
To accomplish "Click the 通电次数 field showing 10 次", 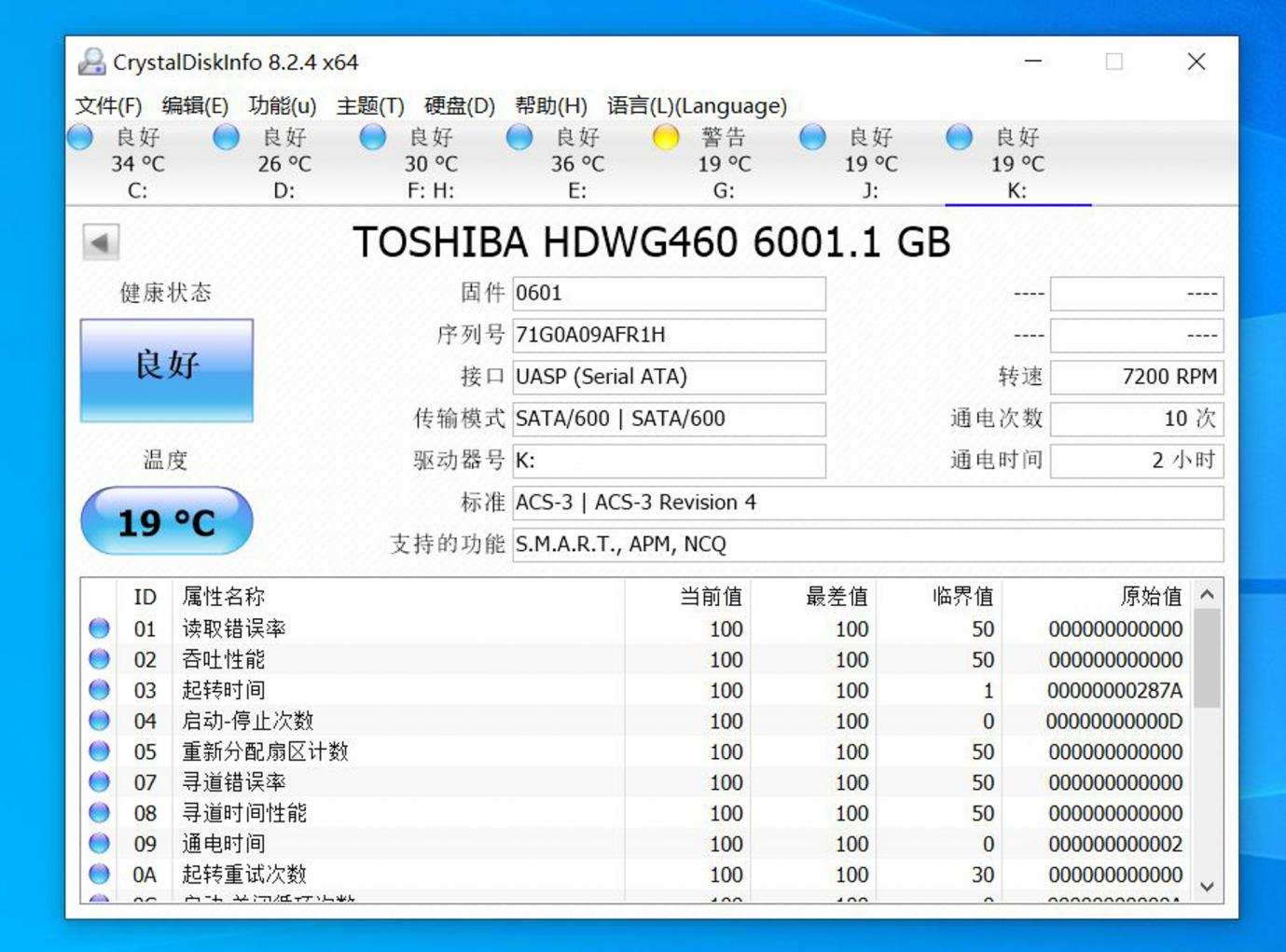I will pos(1137,419).
